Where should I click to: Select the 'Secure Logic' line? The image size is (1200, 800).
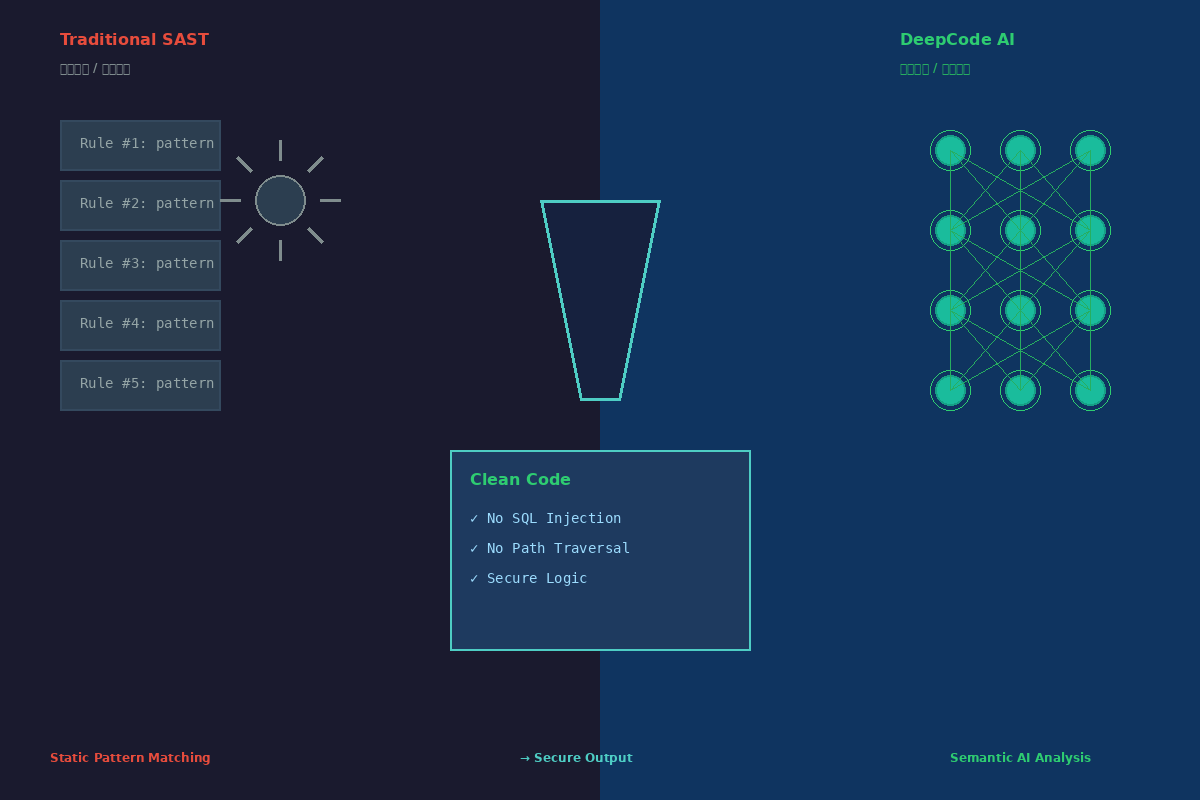pyautogui.click(x=528, y=578)
